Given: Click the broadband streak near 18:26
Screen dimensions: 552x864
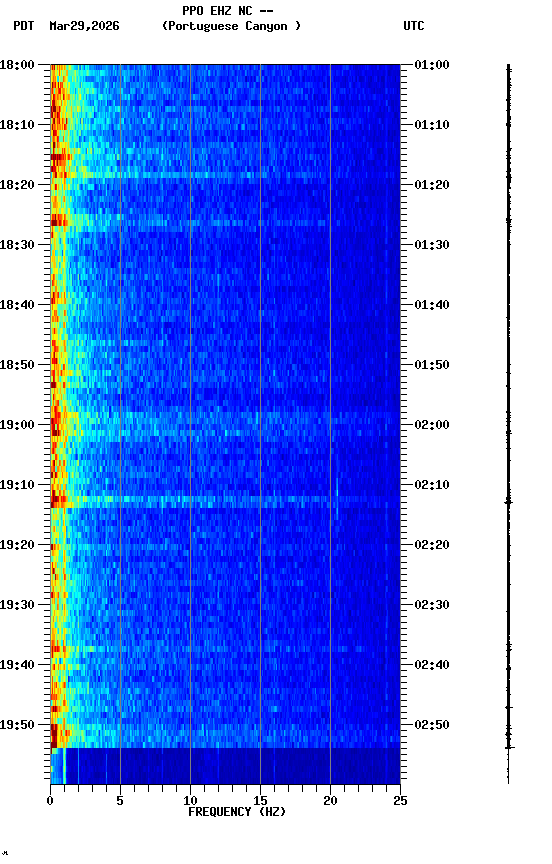Looking at the screenshot, I should point(225,223).
